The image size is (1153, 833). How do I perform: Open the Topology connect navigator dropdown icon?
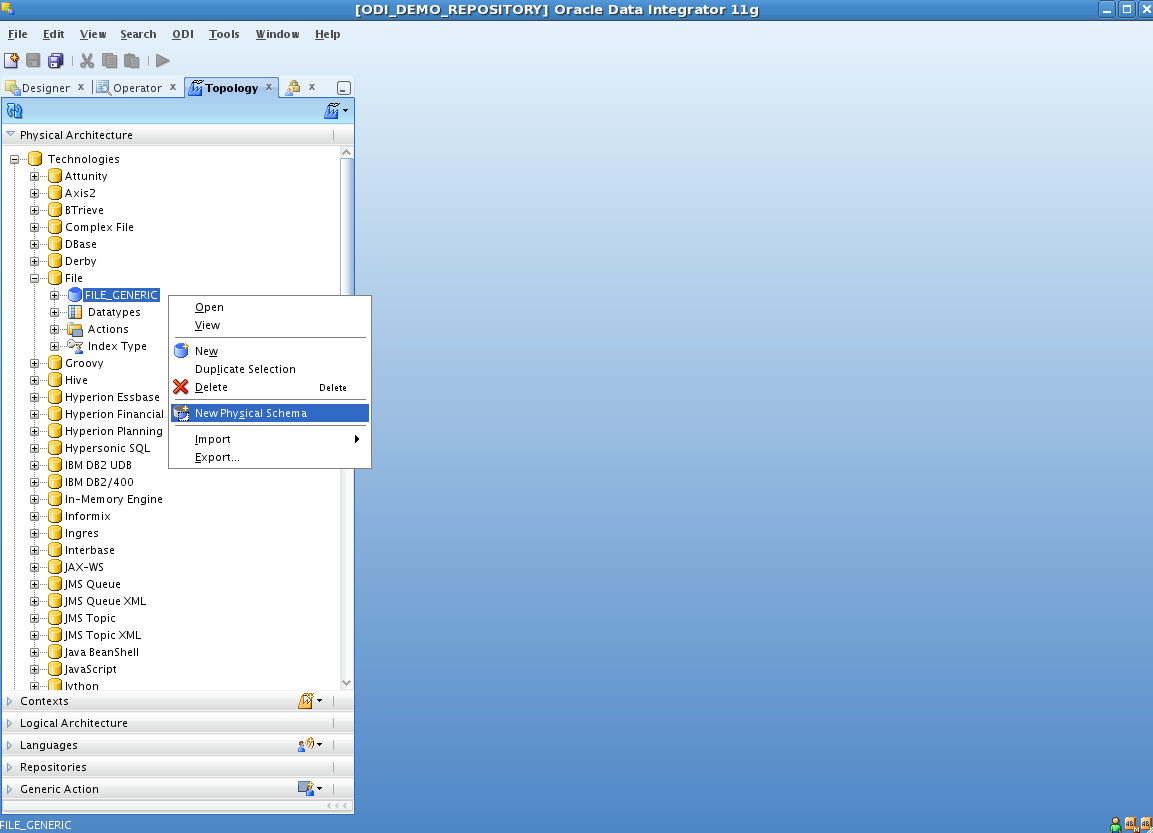(x=336, y=110)
